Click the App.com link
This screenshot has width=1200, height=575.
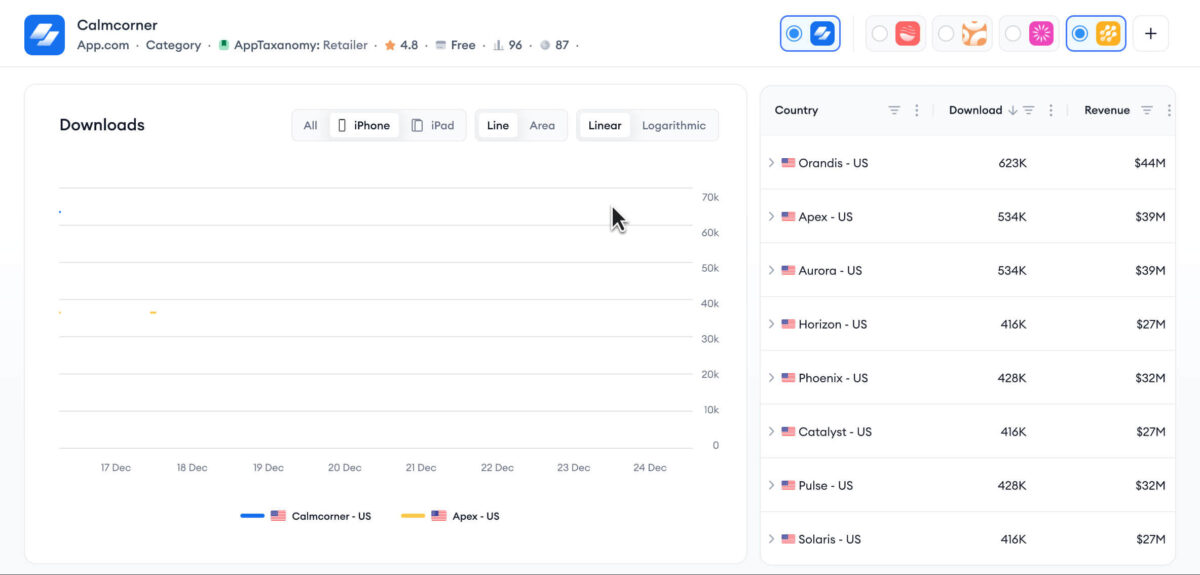click(x=103, y=45)
